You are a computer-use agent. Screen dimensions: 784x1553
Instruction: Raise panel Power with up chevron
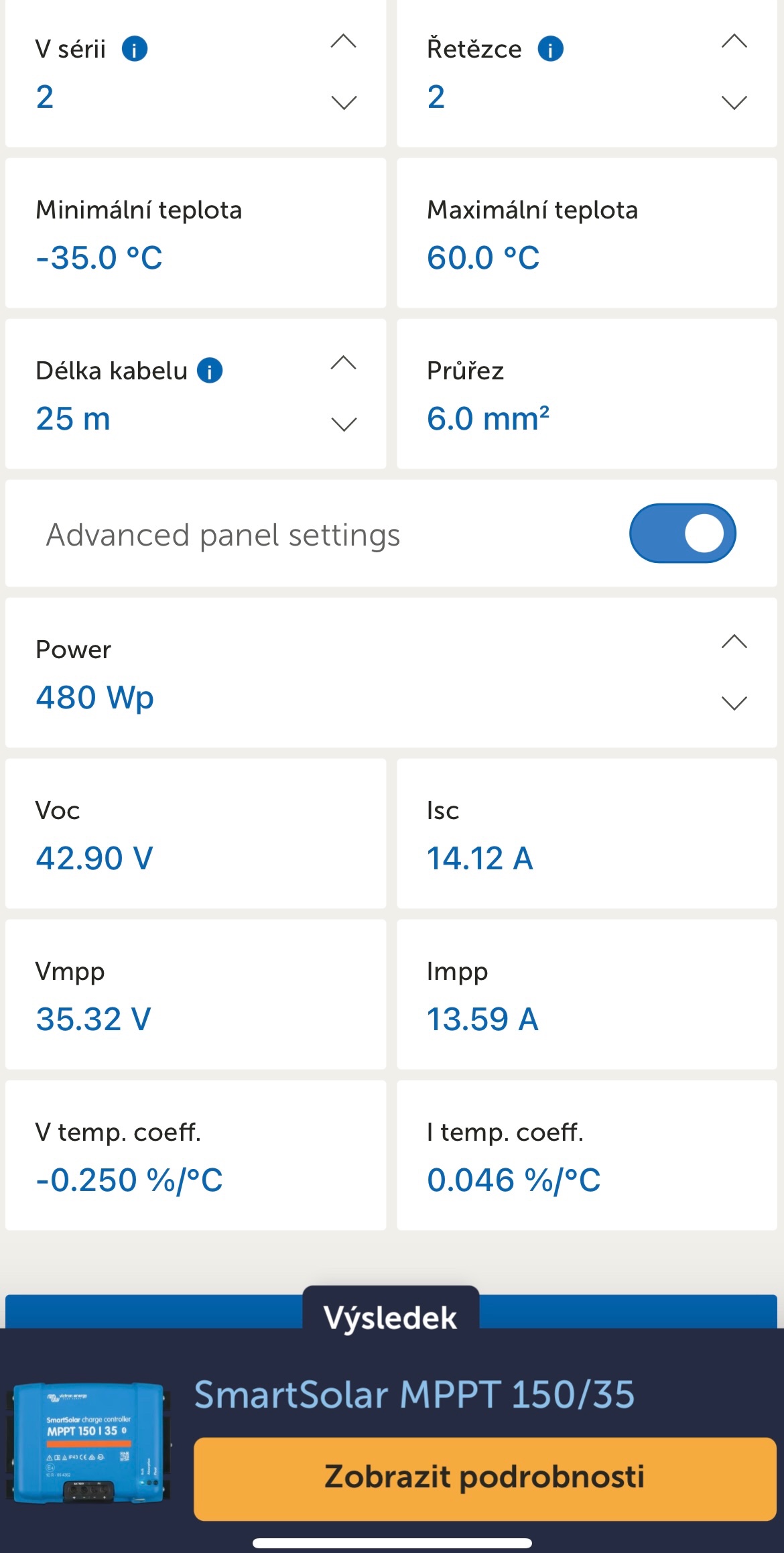pos(734,642)
